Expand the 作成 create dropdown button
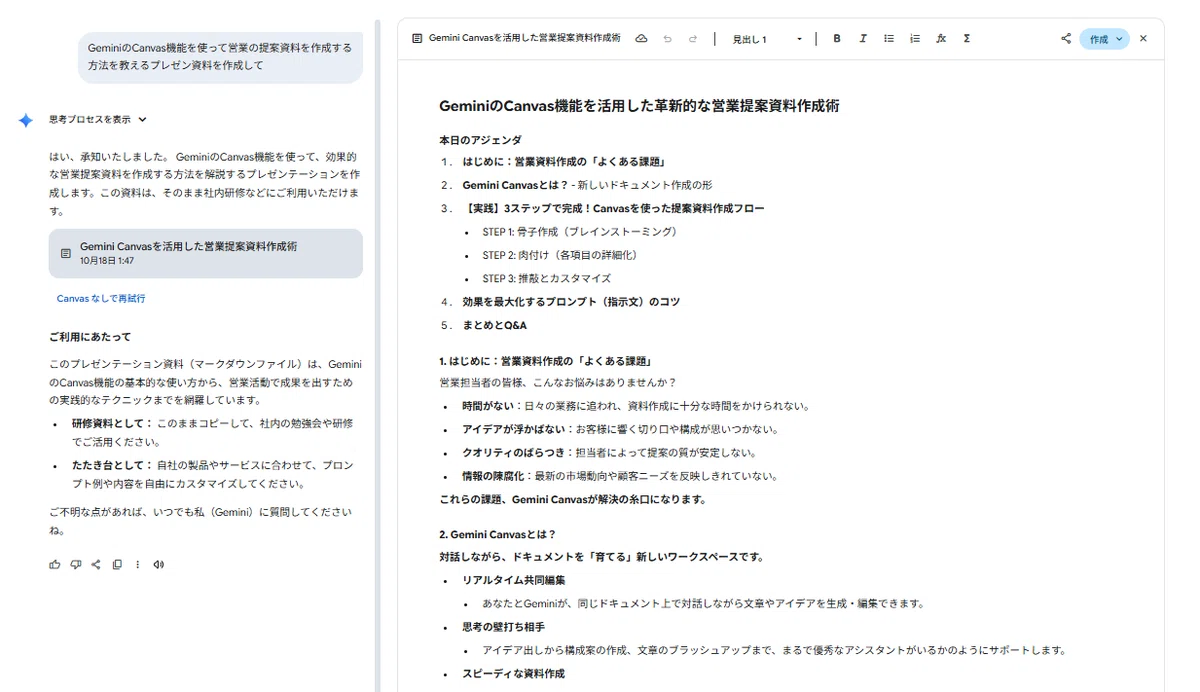The height and width of the screenshot is (692, 1200). point(1104,39)
